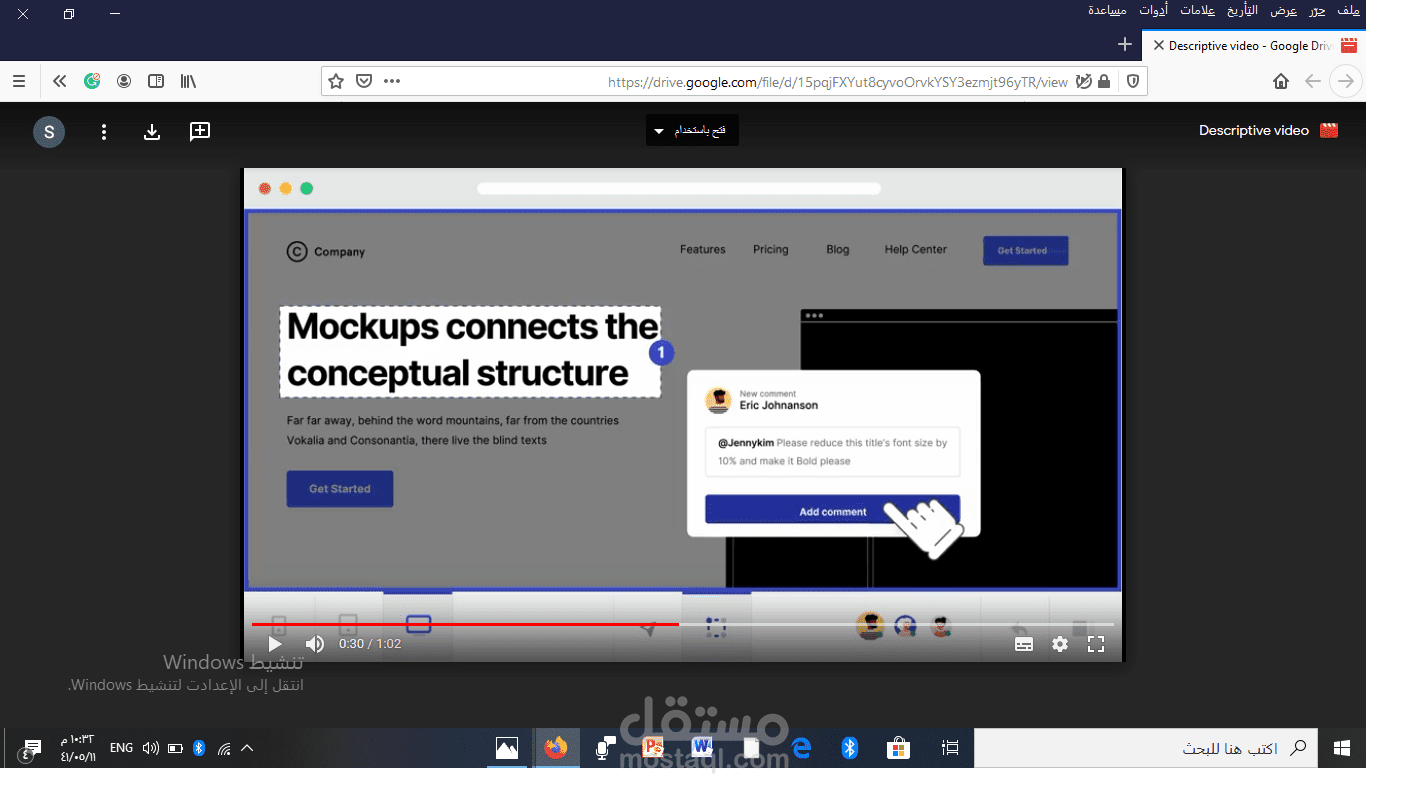Screen dimensions: 1410x790
Task: Open the tracking protection shield panel
Action: (x=1133, y=81)
